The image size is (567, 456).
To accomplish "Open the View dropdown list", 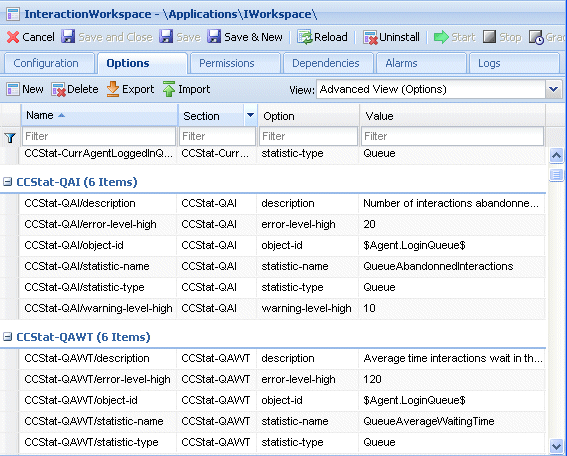I will point(554,89).
